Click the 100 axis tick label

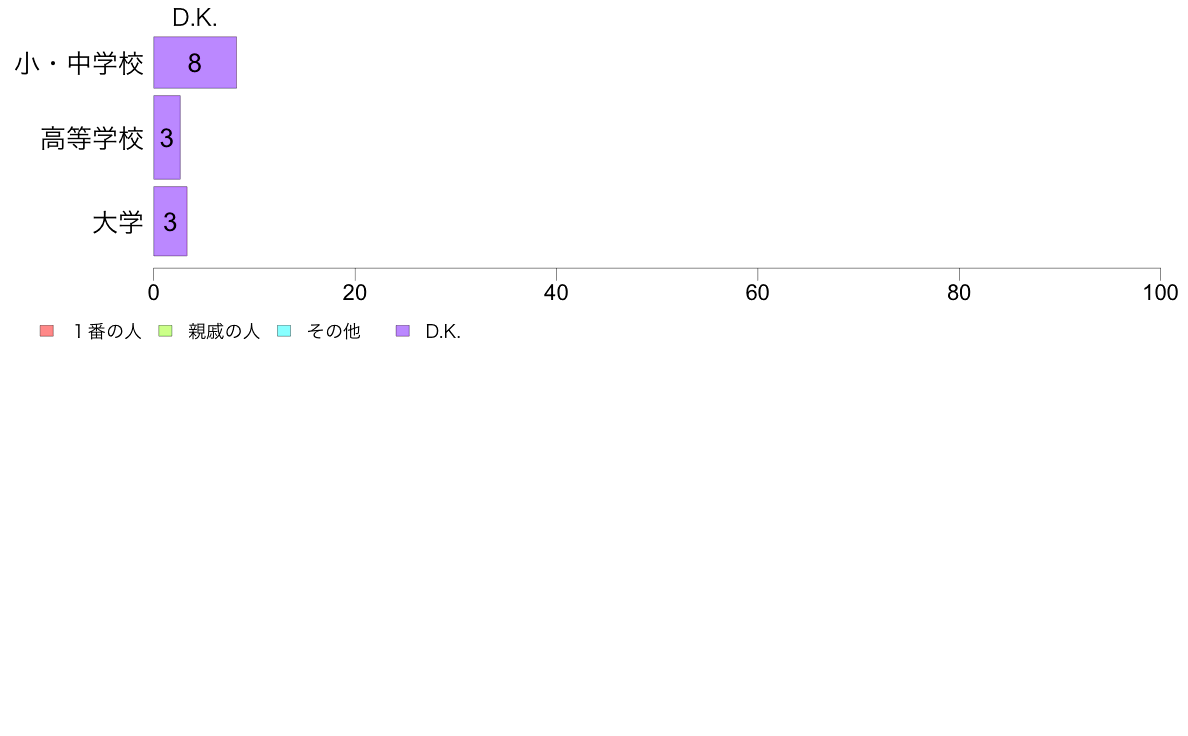1160,293
